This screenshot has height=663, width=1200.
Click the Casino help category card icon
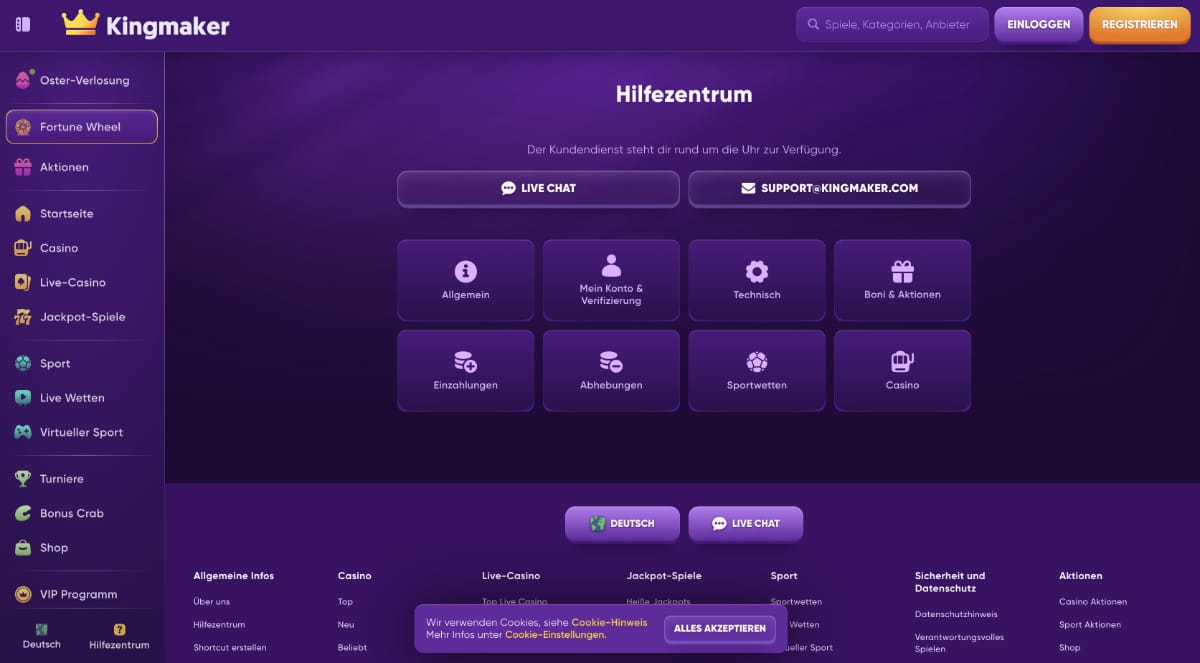click(903, 362)
